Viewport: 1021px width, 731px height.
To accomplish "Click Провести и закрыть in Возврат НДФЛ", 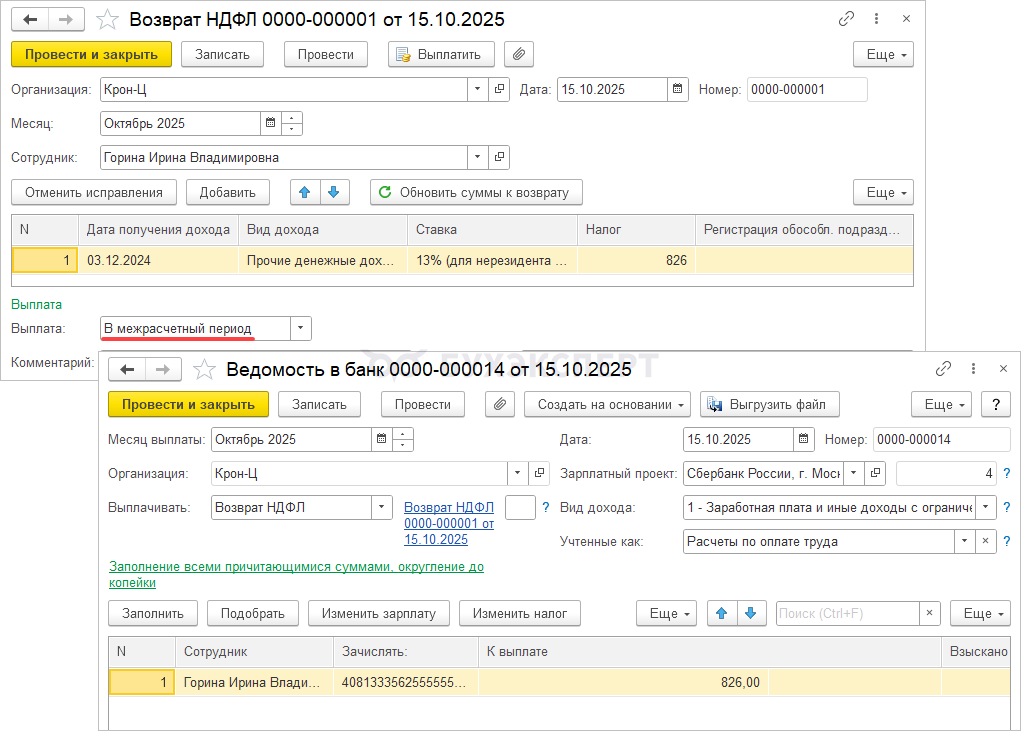I will click(91, 55).
